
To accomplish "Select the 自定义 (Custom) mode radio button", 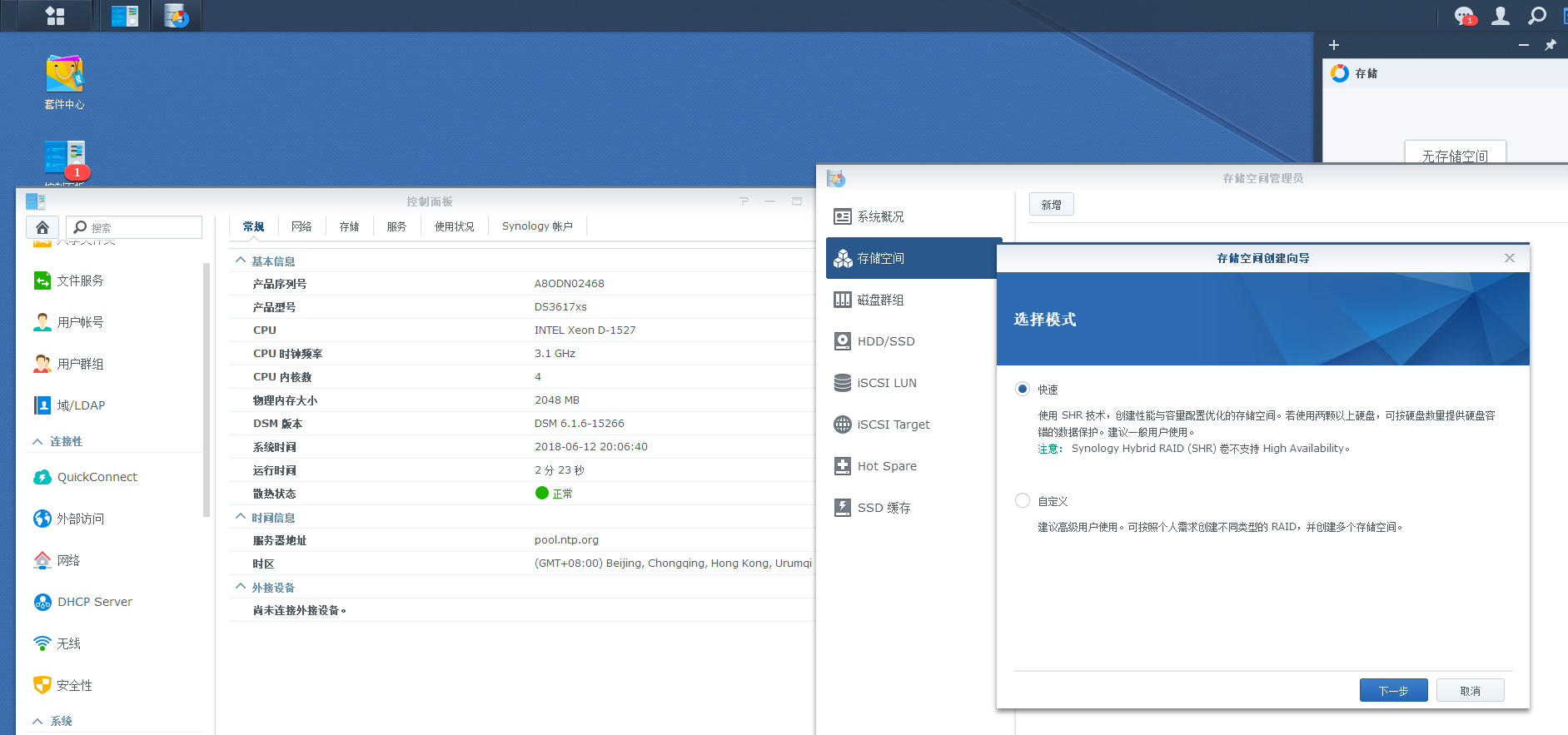I will [1023, 500].
